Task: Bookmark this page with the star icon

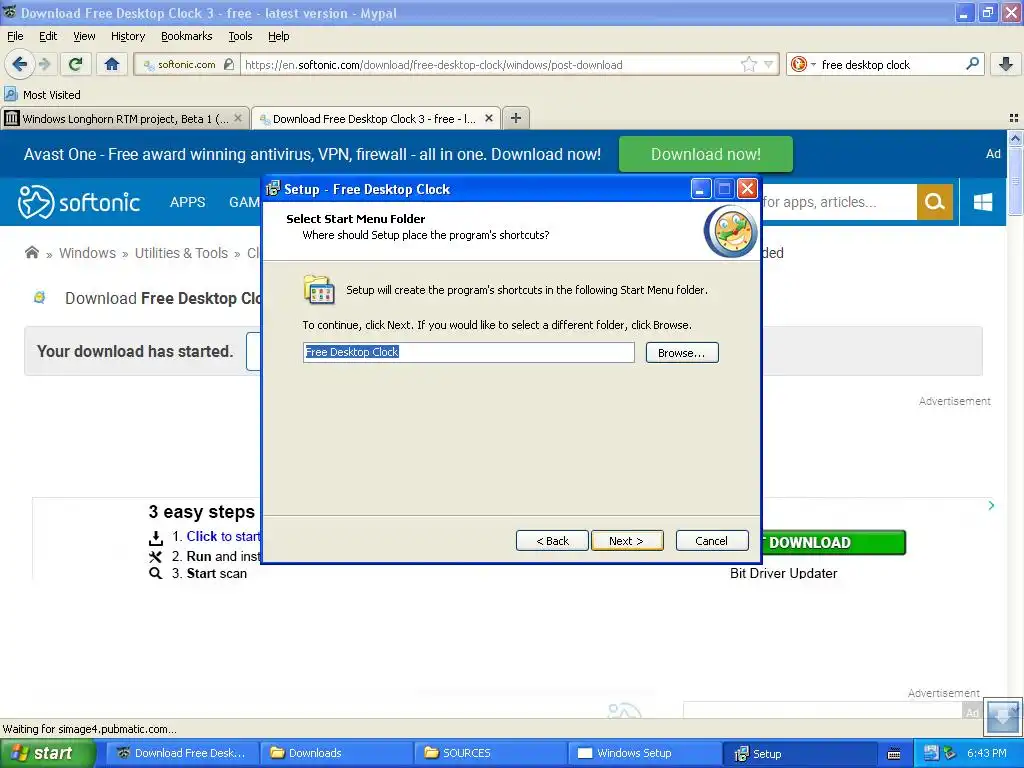Action: click(x=748, y=65)
